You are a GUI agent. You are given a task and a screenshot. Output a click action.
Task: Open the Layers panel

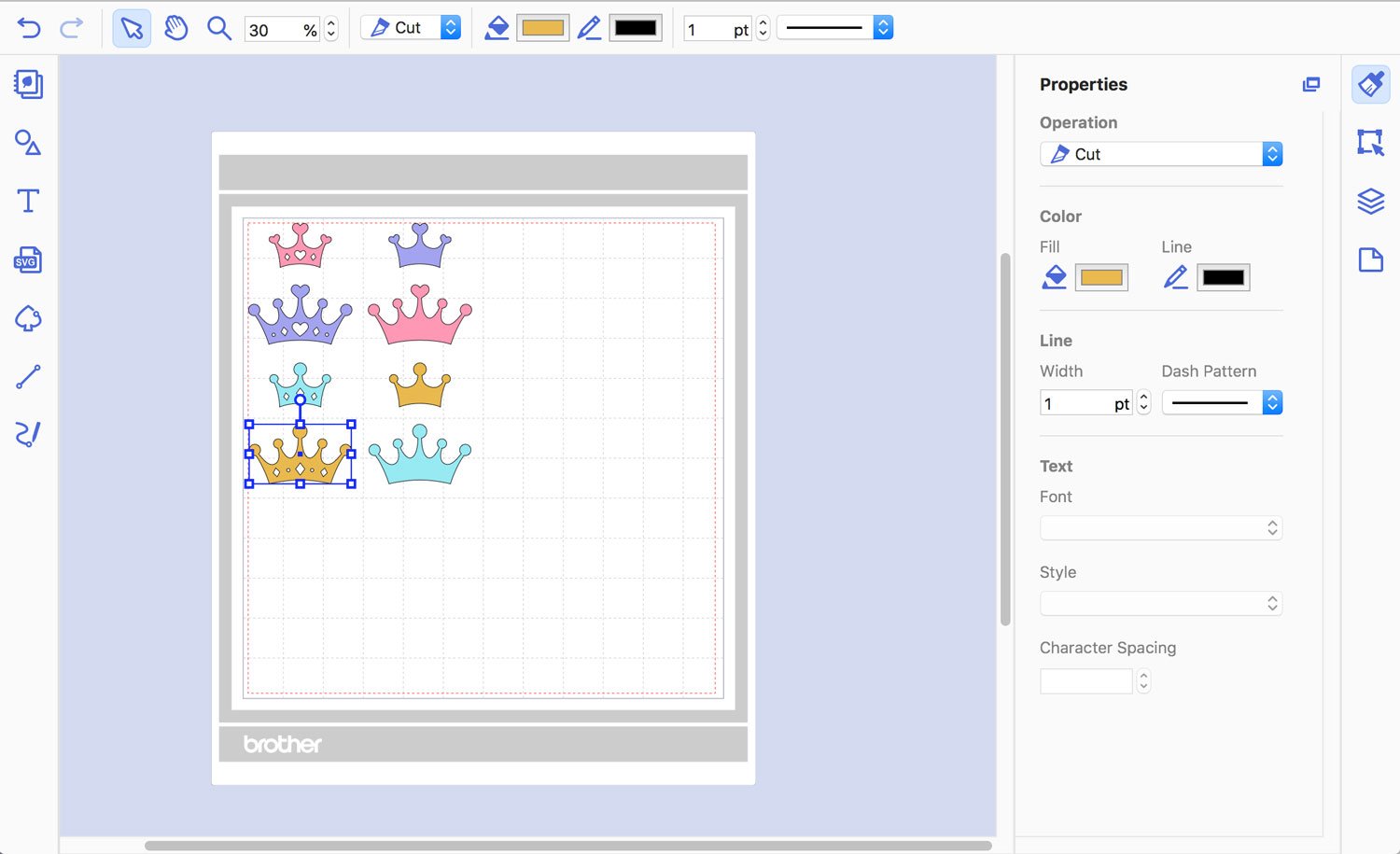(x=1370, y=201)
